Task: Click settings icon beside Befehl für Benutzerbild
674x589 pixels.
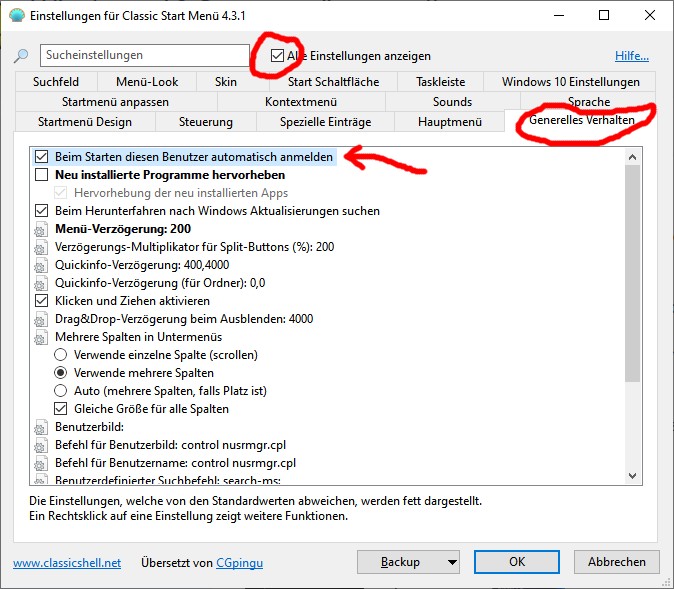Action: [x=41, y=445]
